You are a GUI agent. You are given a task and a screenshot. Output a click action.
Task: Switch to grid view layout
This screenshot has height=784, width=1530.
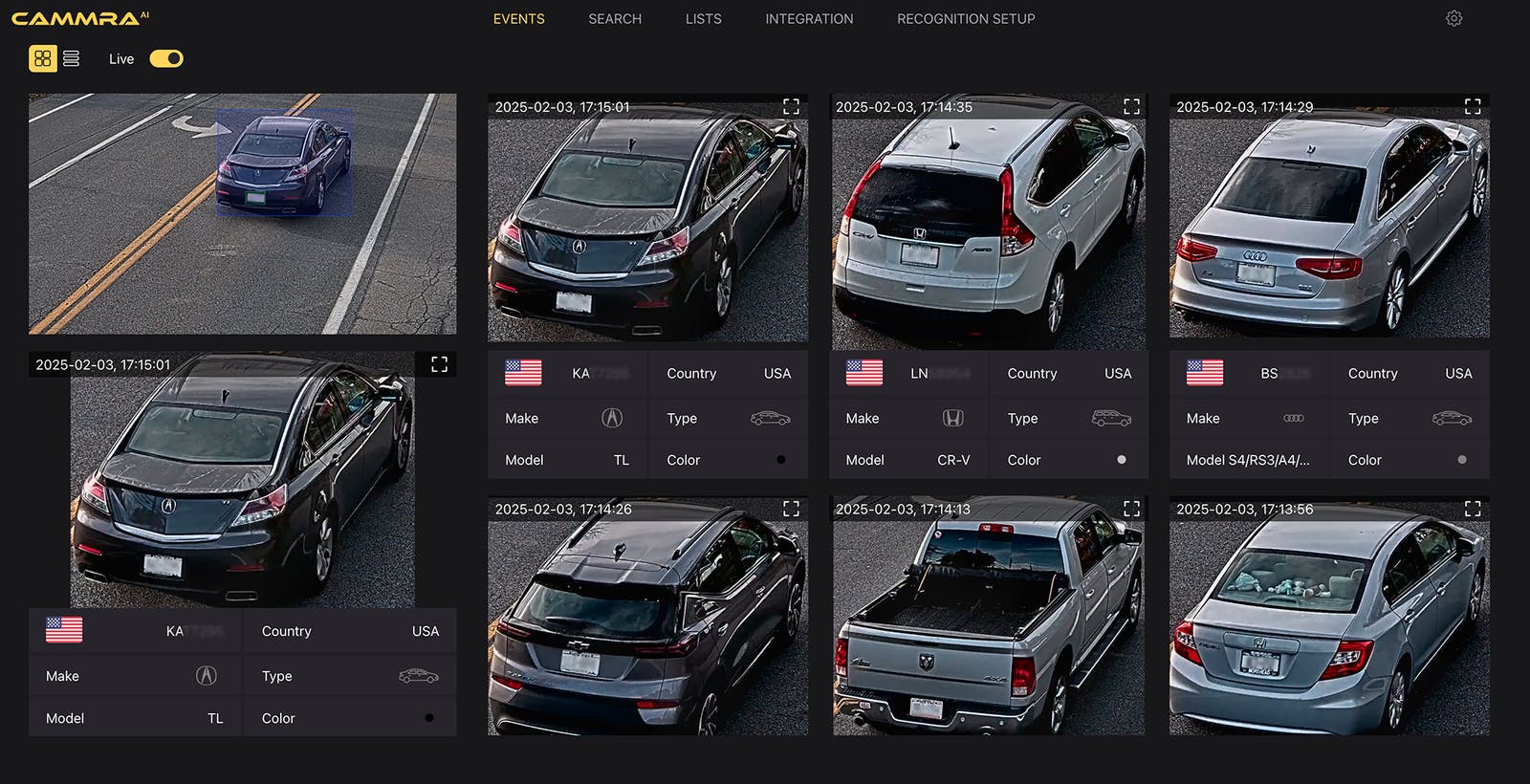coord(42,59)
